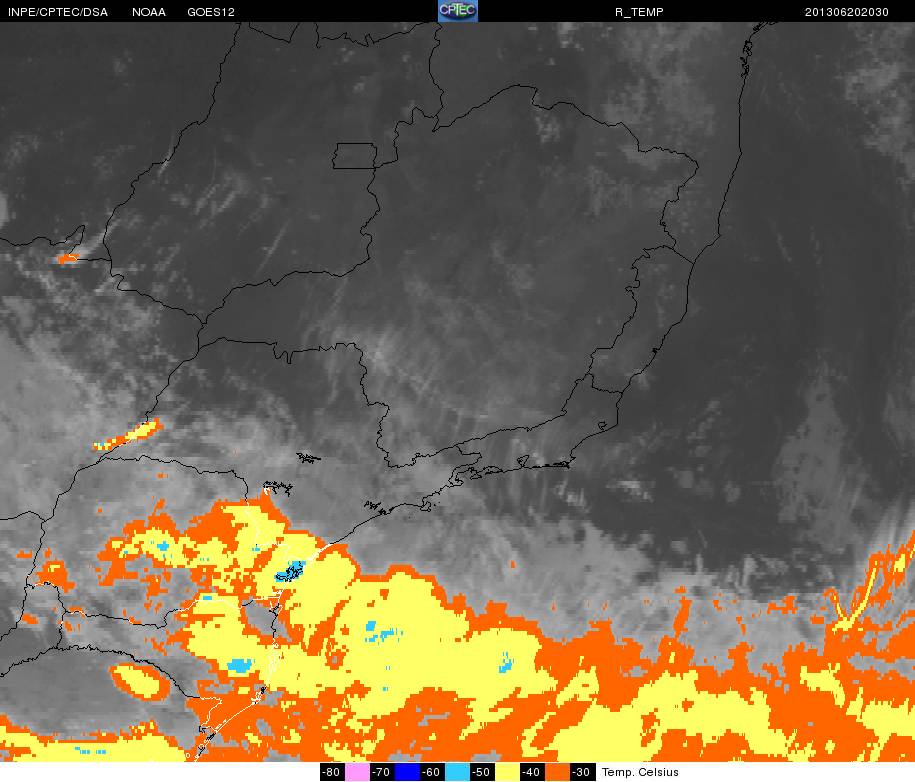Select the -60 legend value
Image resolution: width=915 pixels, height=782 pixels.
click(432, 771)
